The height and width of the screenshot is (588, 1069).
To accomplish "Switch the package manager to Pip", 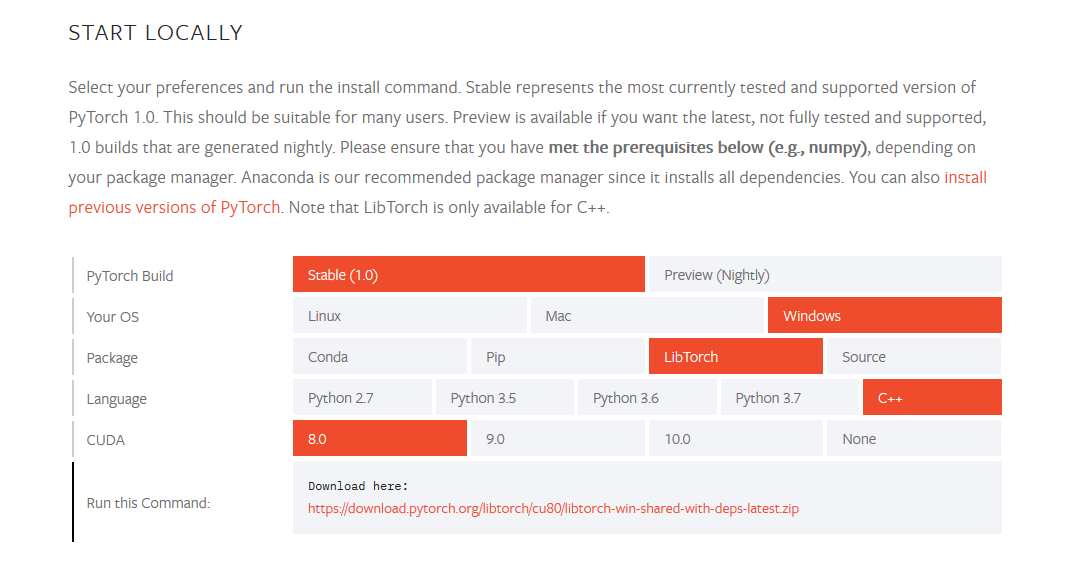I will tap(557, 356).
